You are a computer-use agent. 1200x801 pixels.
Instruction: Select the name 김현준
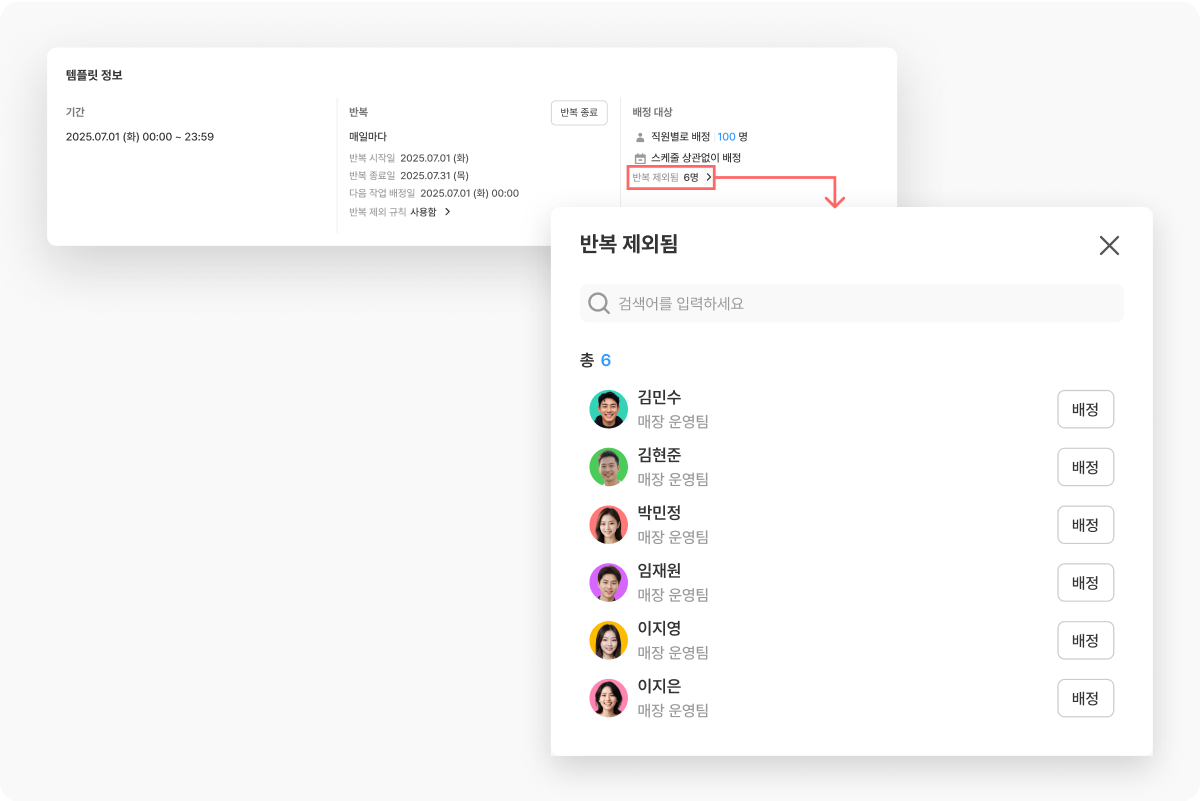click(x=660, y=456)
